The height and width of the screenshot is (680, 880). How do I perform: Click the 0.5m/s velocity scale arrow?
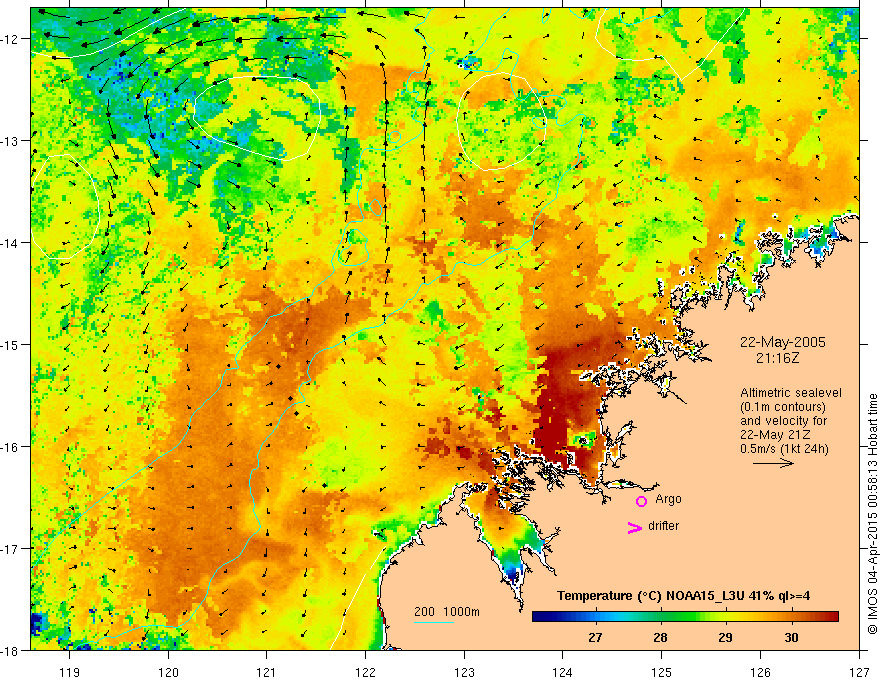(773, 463)
